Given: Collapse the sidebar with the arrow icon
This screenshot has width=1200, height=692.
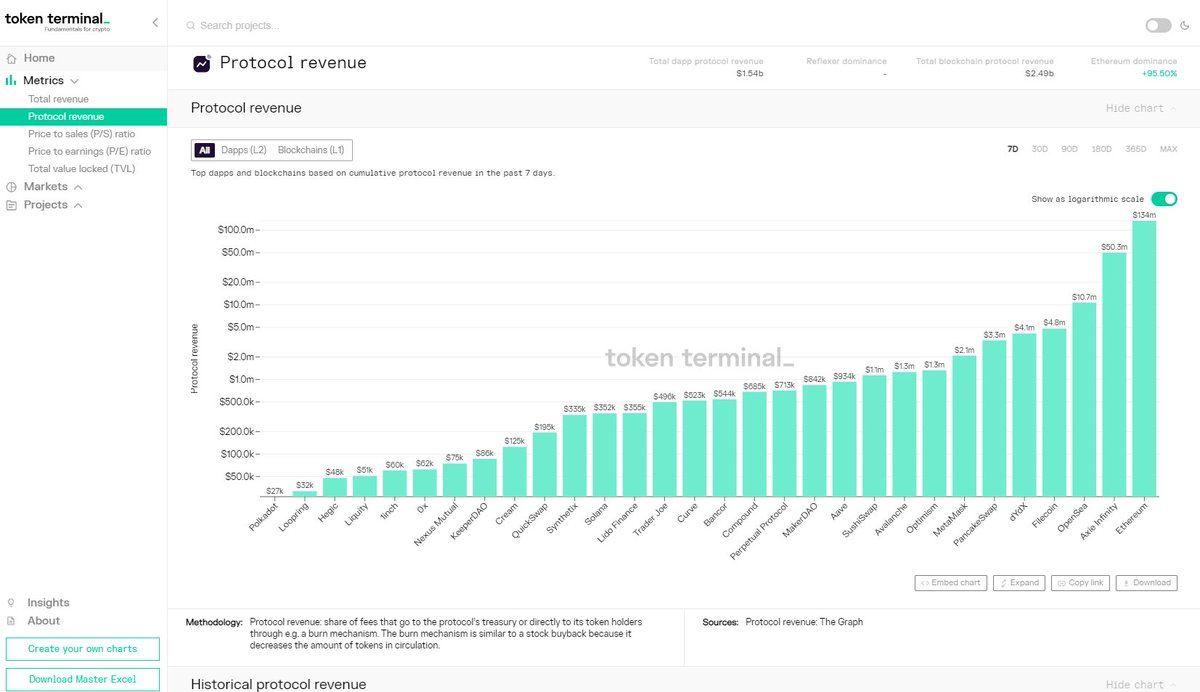Looking at the screenshot, I should pos(154,22).
